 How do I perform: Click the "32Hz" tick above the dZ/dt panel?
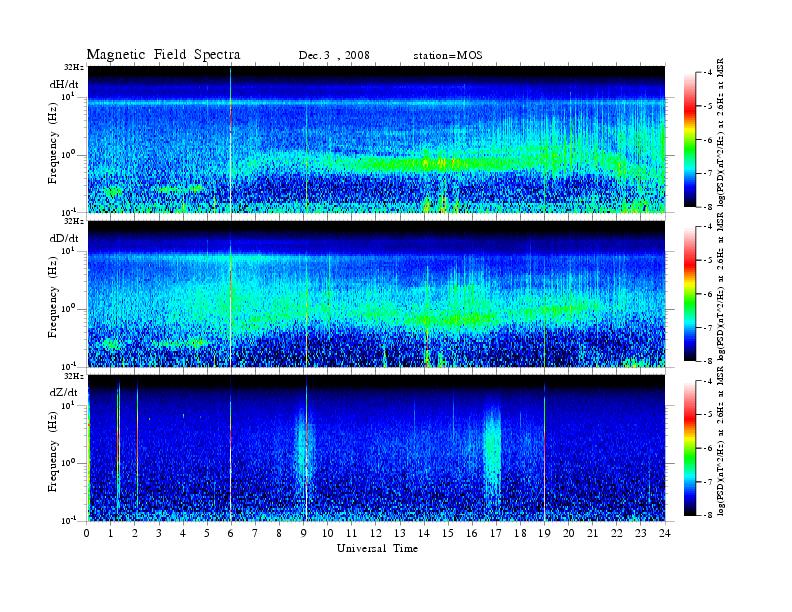75,376
